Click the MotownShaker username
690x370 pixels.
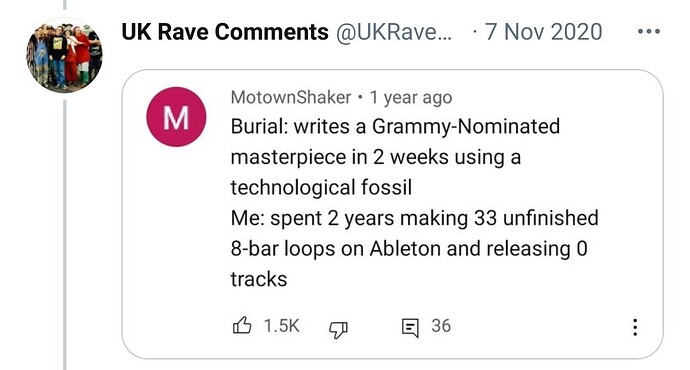point(291,97)
